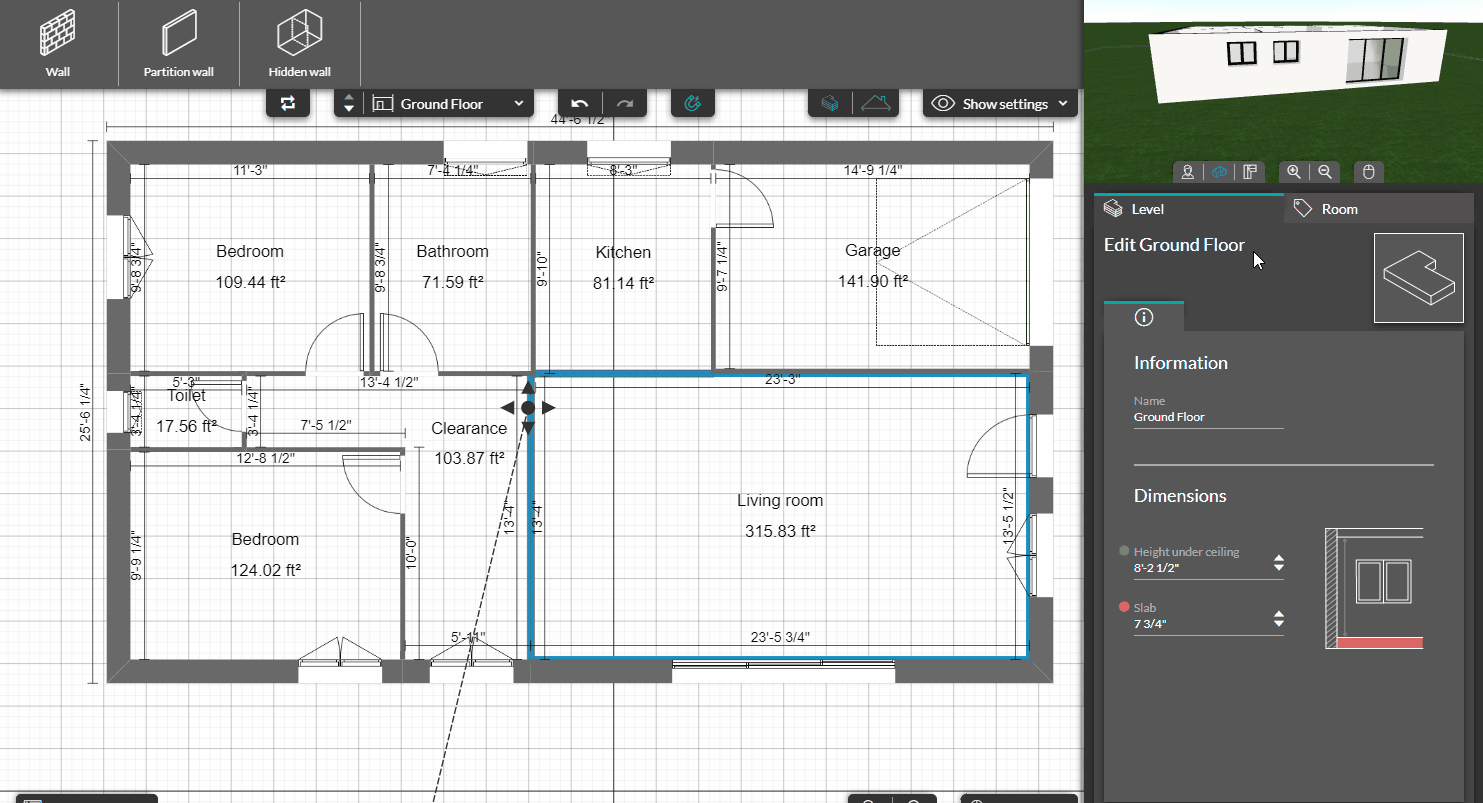
Task: Redo the last undone action
Action: coord(624,103)
